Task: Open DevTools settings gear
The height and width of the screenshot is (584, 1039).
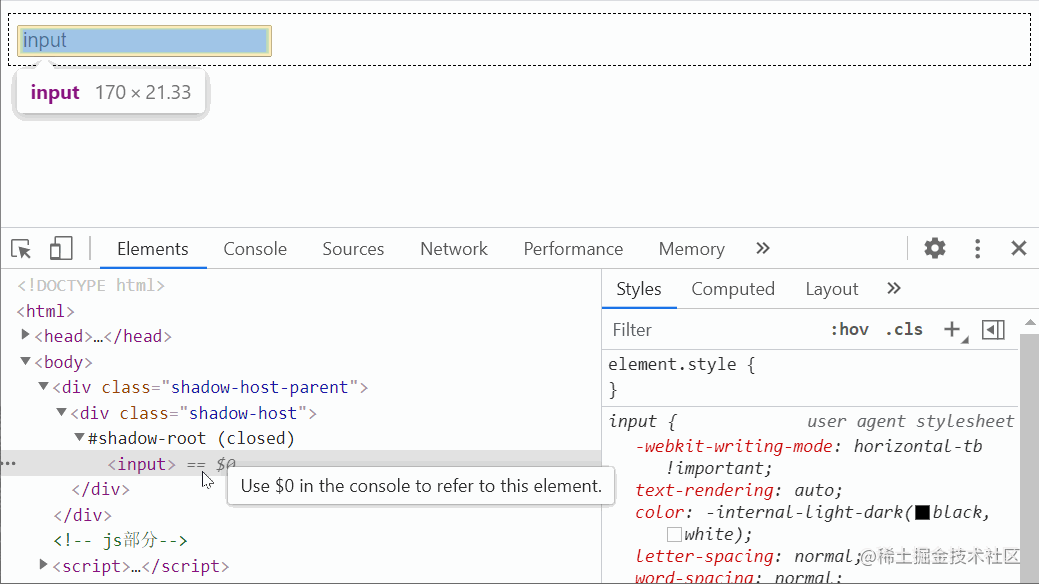Action: click(934, 249)
